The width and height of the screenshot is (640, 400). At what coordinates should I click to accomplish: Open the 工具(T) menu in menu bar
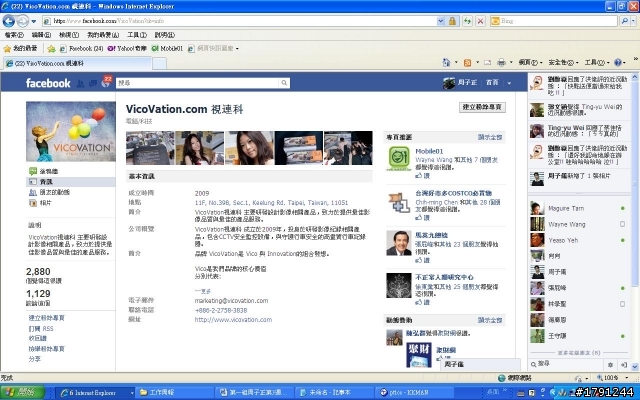coord(137,35)
